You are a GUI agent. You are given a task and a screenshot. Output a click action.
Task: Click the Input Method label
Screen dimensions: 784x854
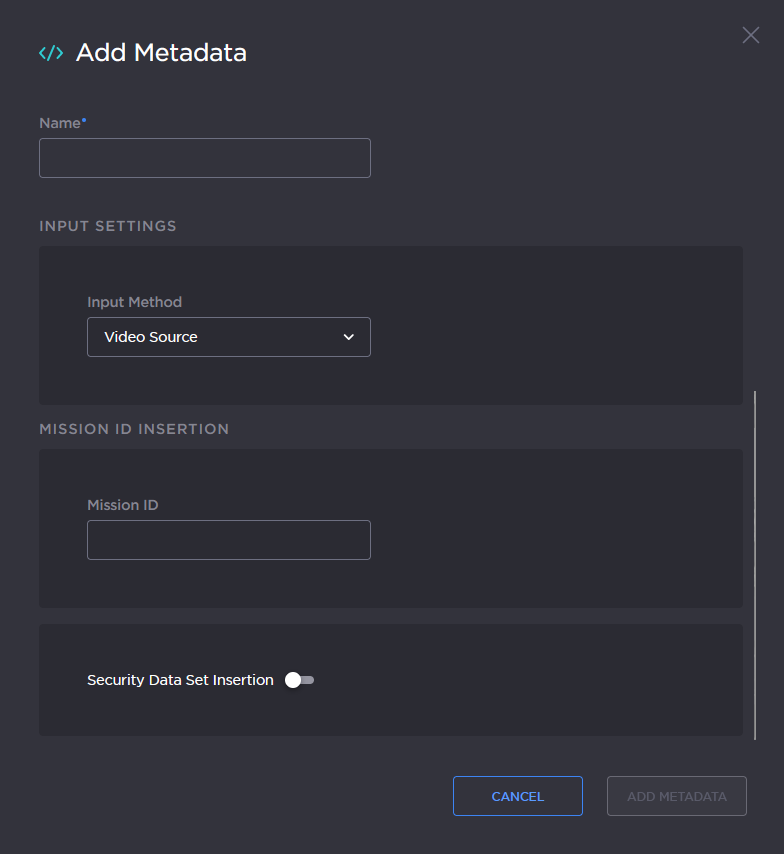click(134, 302)
